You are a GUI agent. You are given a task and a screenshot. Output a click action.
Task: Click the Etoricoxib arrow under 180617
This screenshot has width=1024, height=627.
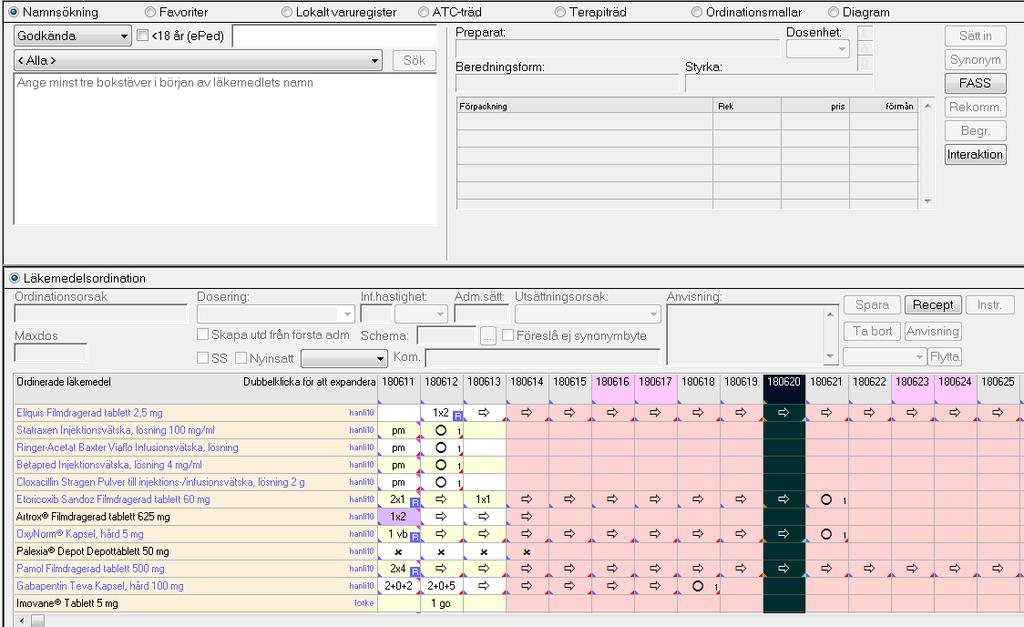pos(655,499)
